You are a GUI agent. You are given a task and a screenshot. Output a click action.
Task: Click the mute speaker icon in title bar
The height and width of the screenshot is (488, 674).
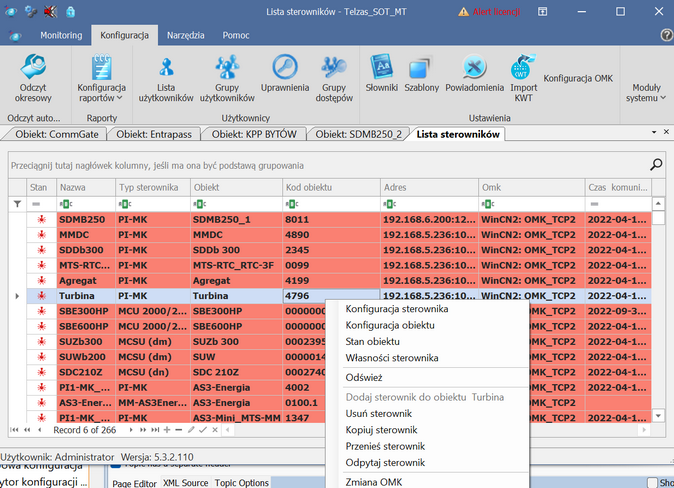point(50,12)
